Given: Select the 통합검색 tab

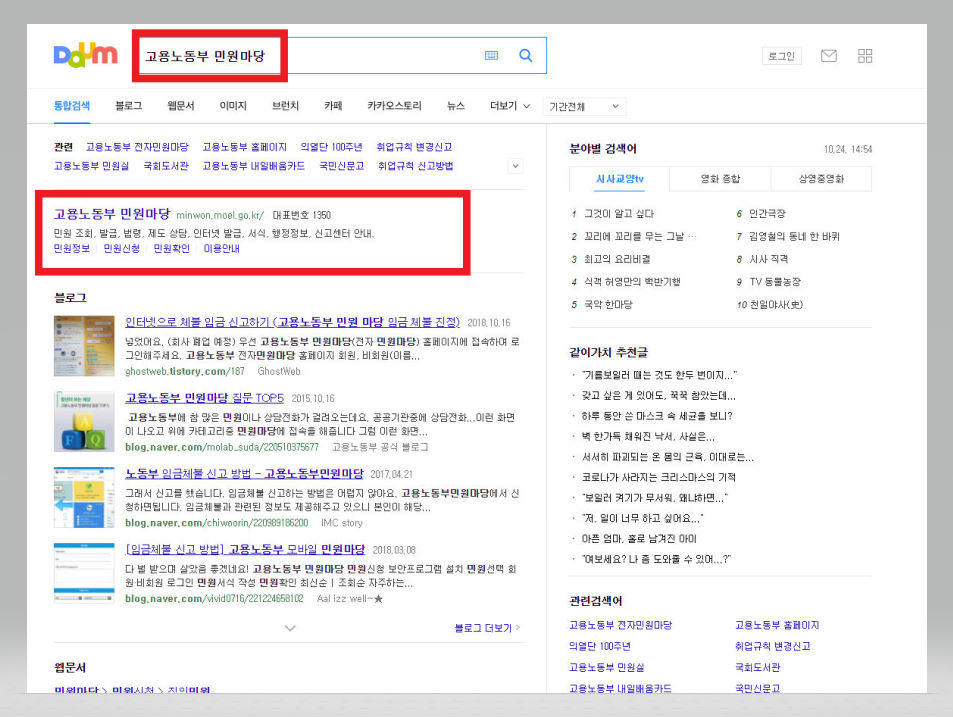Looking at the screenshot, I should click(72, 106).
